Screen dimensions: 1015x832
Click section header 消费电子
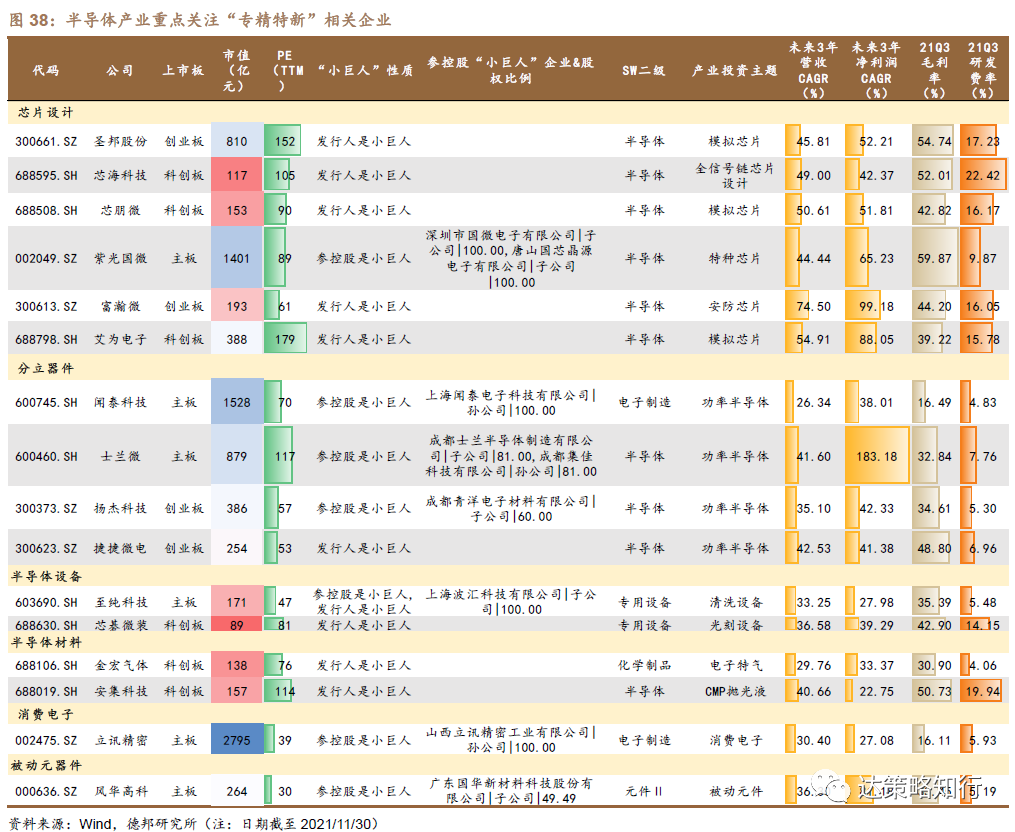tap(45, 714)
